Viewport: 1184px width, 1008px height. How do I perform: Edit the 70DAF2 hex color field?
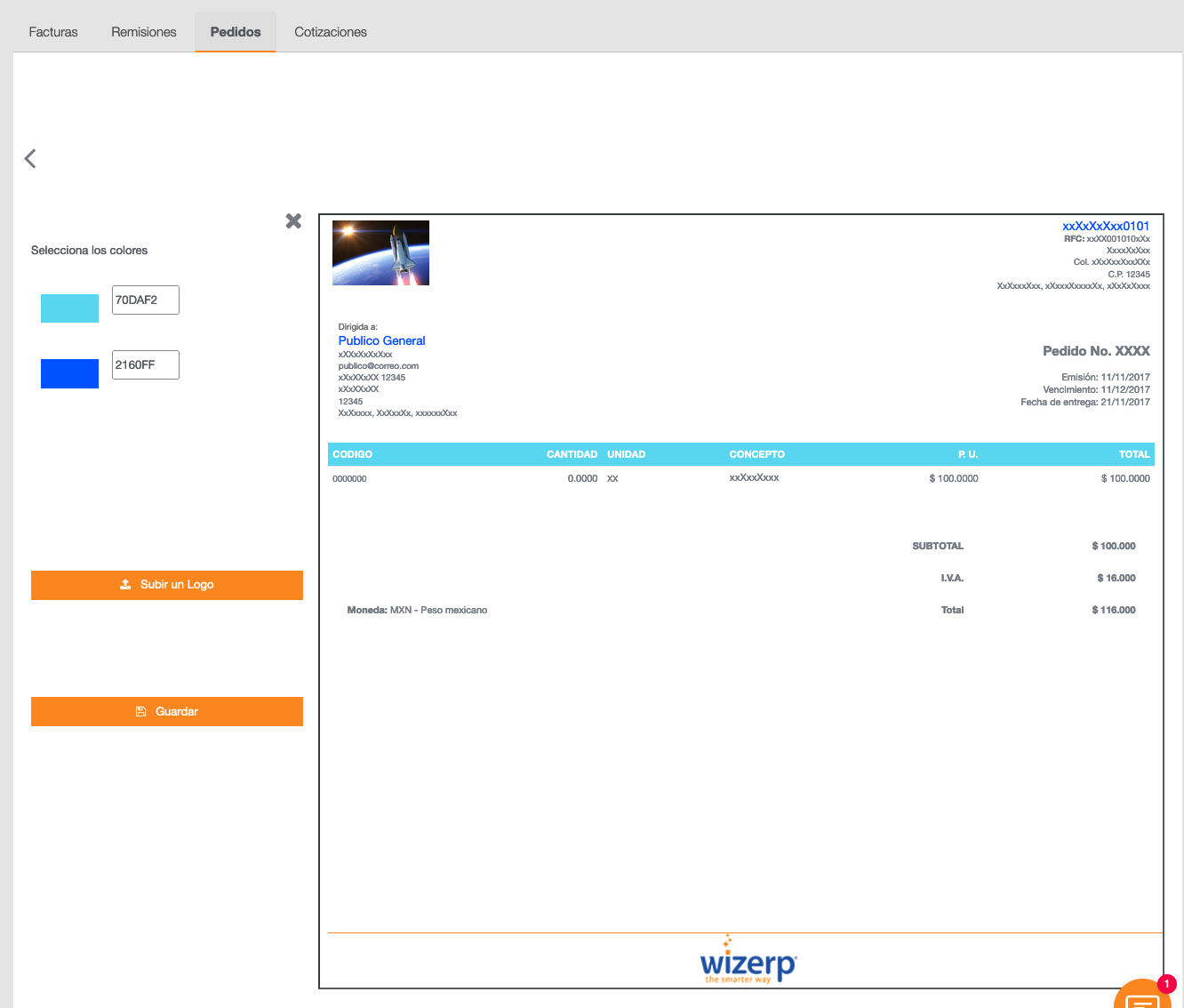click(x=146, y=300)
